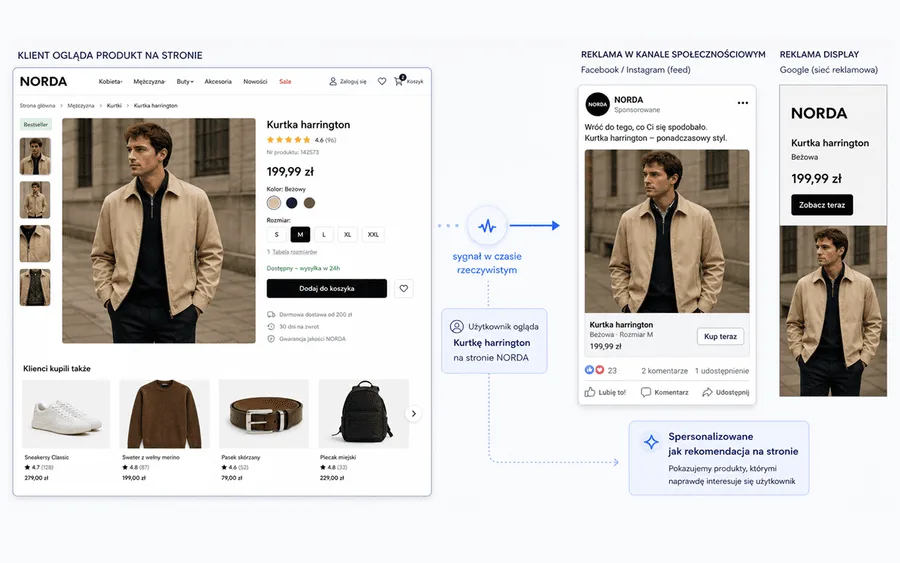This screenshot has width=900, height=563.
Task: Click the 199,99 zł price on product page
Action: click(290, 172)
